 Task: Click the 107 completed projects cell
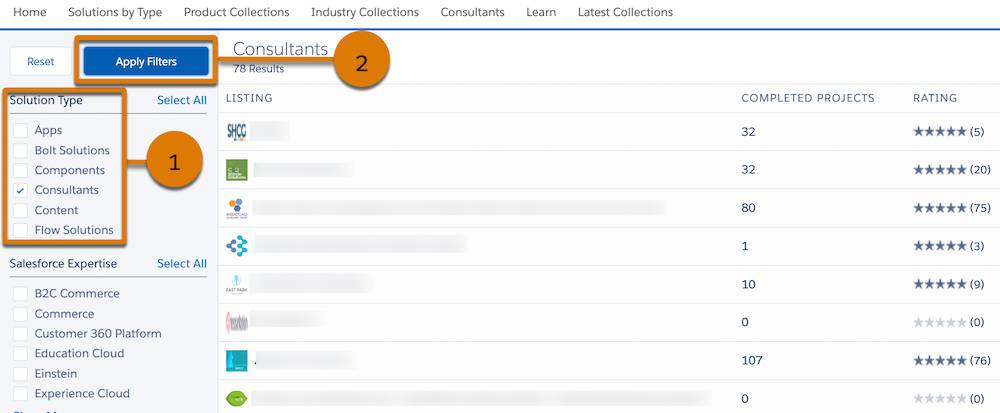pyautogui.click(x=752, y=361)
